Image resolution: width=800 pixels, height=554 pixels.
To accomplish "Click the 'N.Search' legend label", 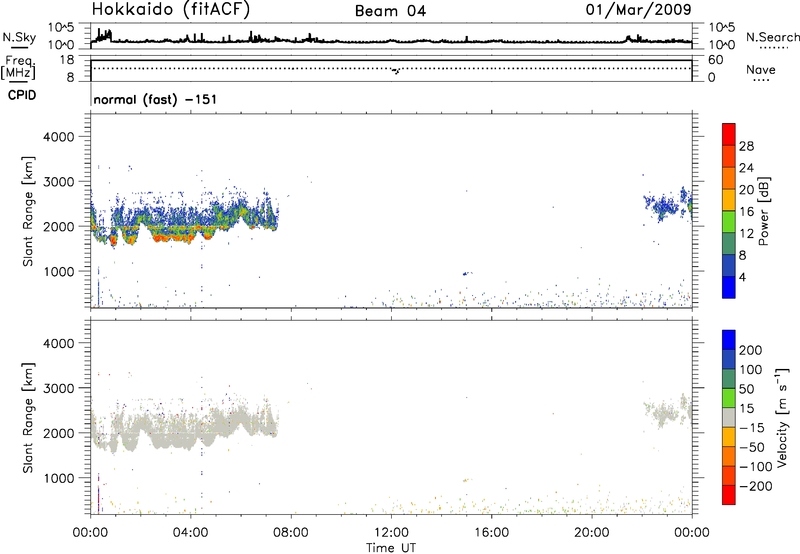I will pyautogui.click(x=773, y=37).
